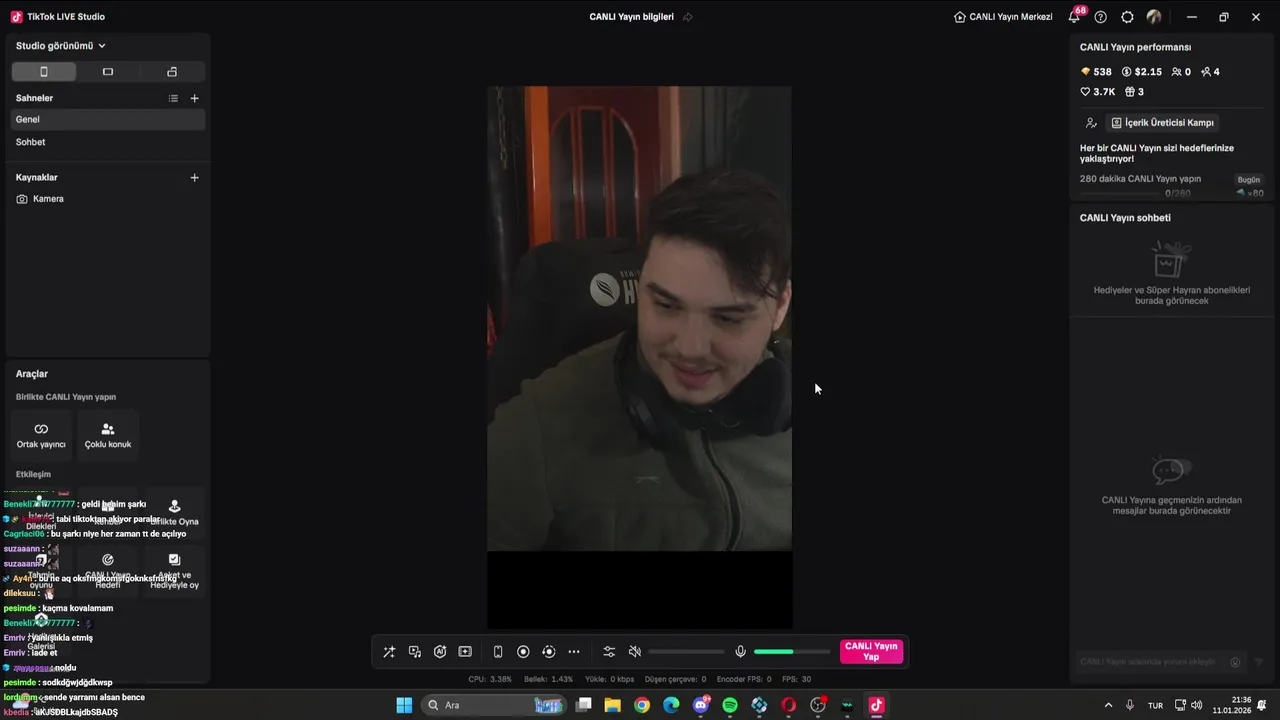Click the phone orientation icon in bottom toolbar
The image size is (1280, 720).
[x=498, y=652]
